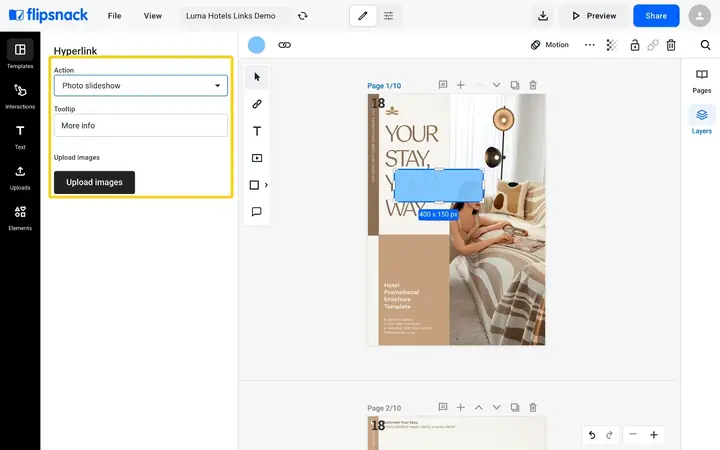
Task: Undo the last action
Action: click(x=592, y=434)
